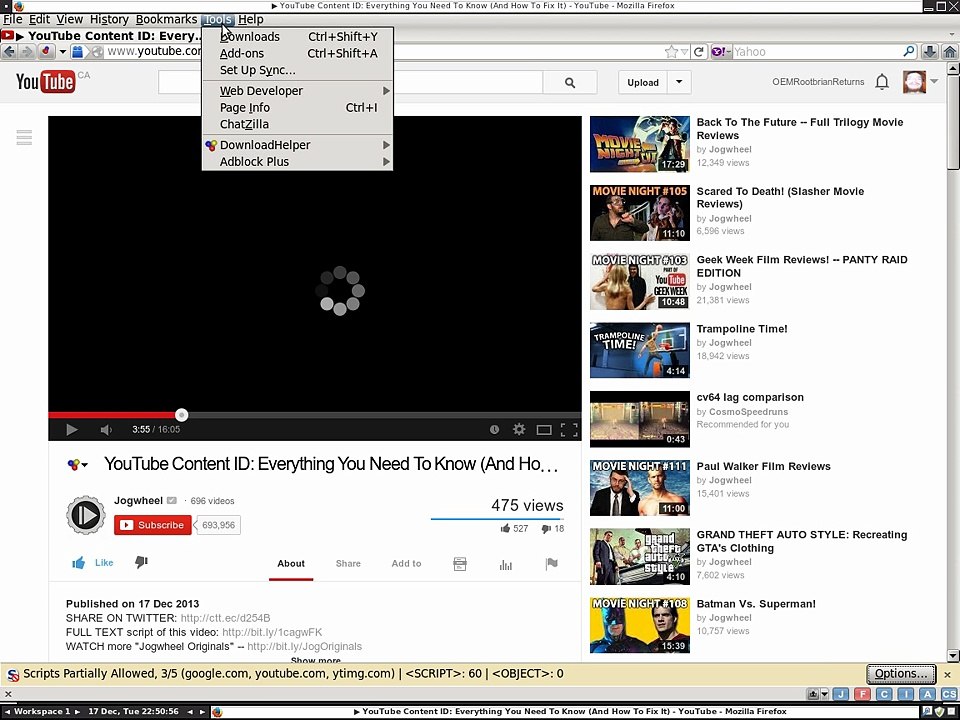Select the About tab
Image resolution: width=960 pixels, height=720 pixels.
(291, 564)
